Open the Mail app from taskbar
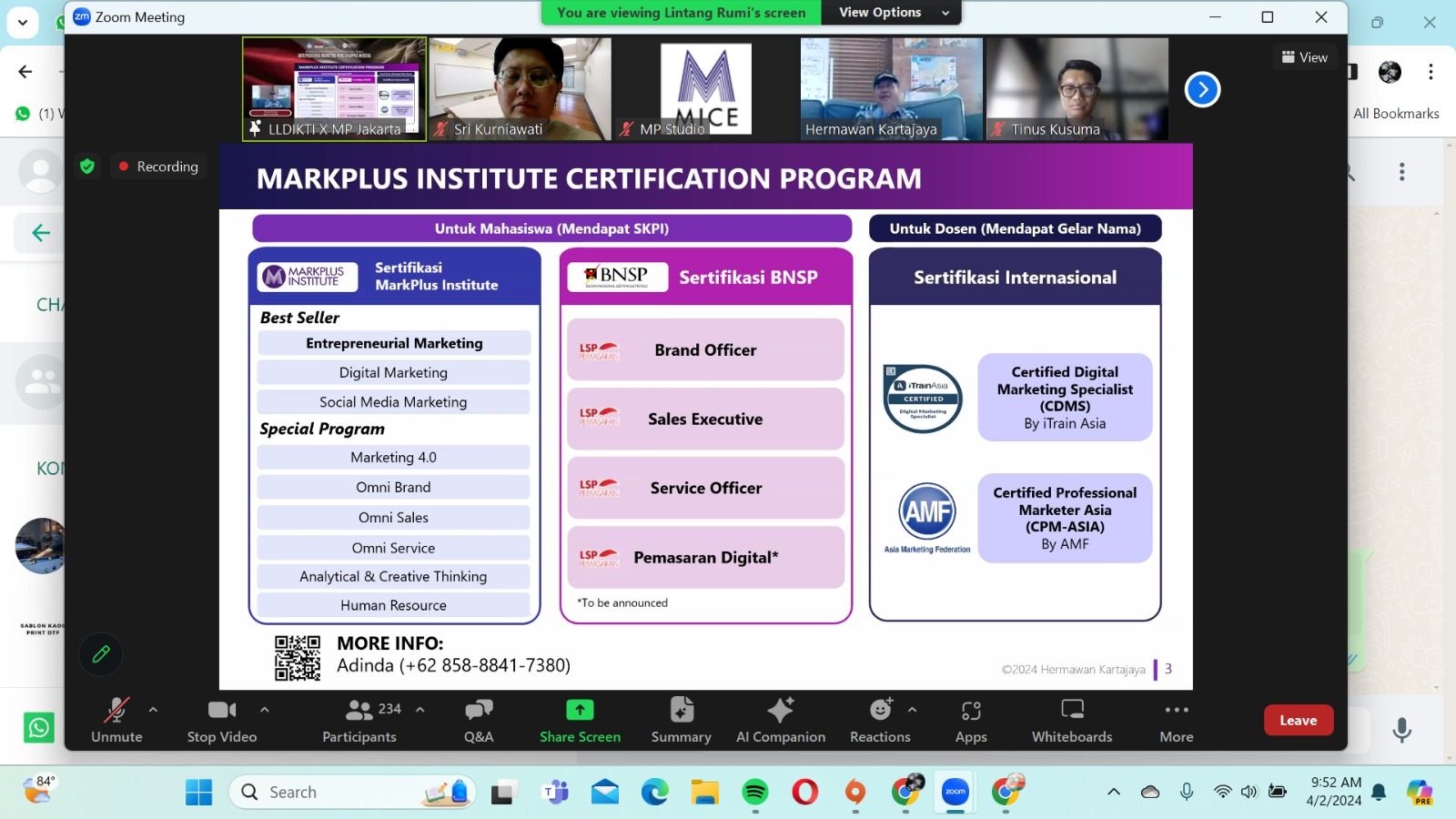This screenshot has height=819, width=1456. [x=605, y=793]
